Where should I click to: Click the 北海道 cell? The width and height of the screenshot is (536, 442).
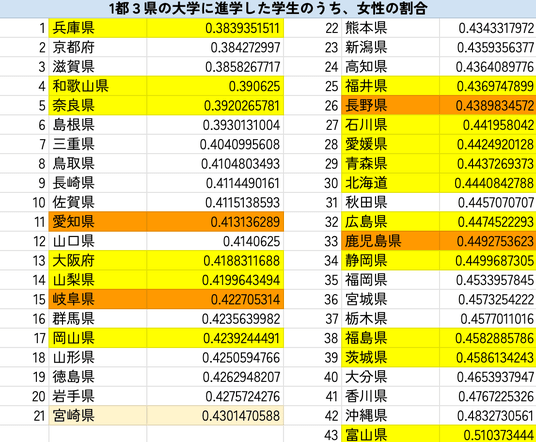[x=390, y=183]
